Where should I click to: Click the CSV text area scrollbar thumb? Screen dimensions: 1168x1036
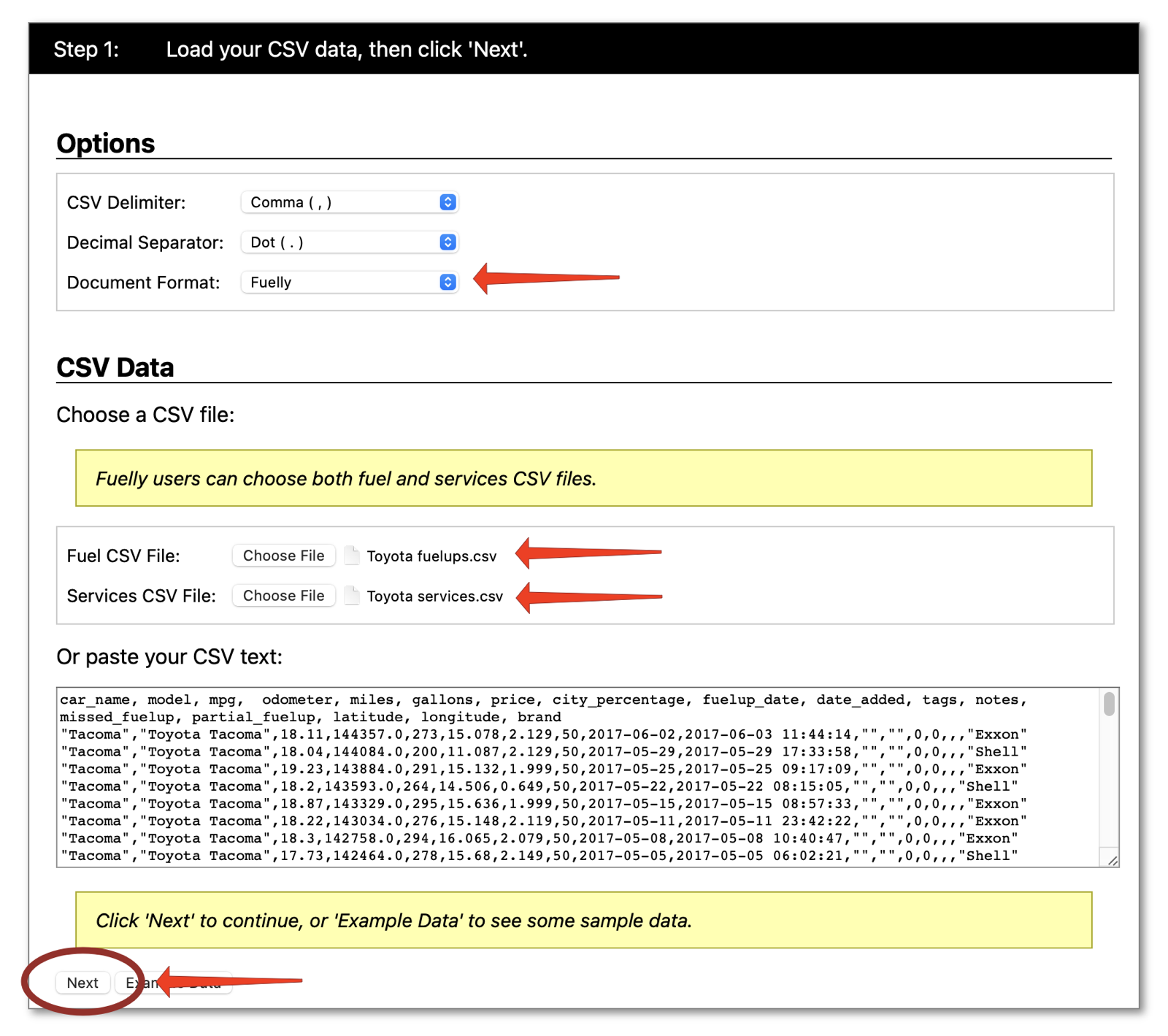[x=1109, y=704]
